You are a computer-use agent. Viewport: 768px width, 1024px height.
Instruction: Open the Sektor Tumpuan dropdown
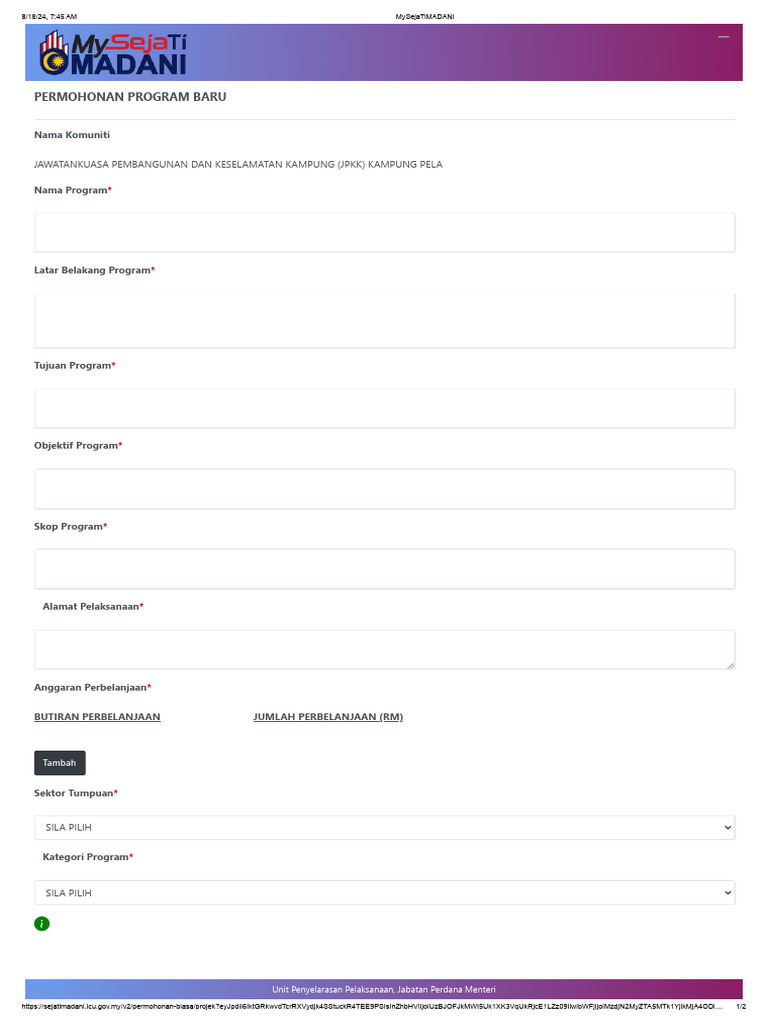(384, 828)
